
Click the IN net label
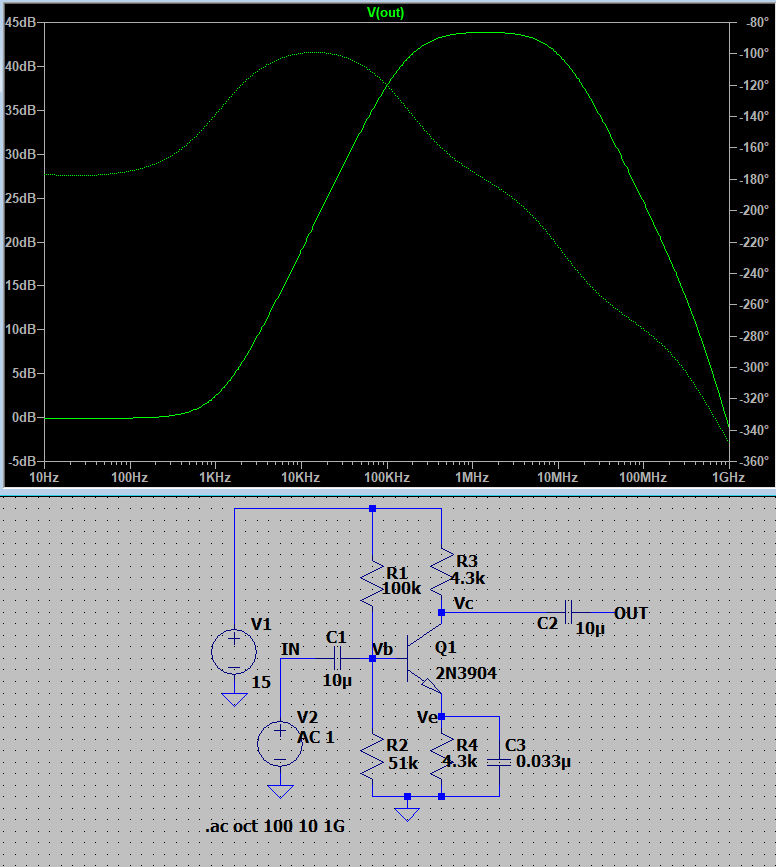[290, 650]
